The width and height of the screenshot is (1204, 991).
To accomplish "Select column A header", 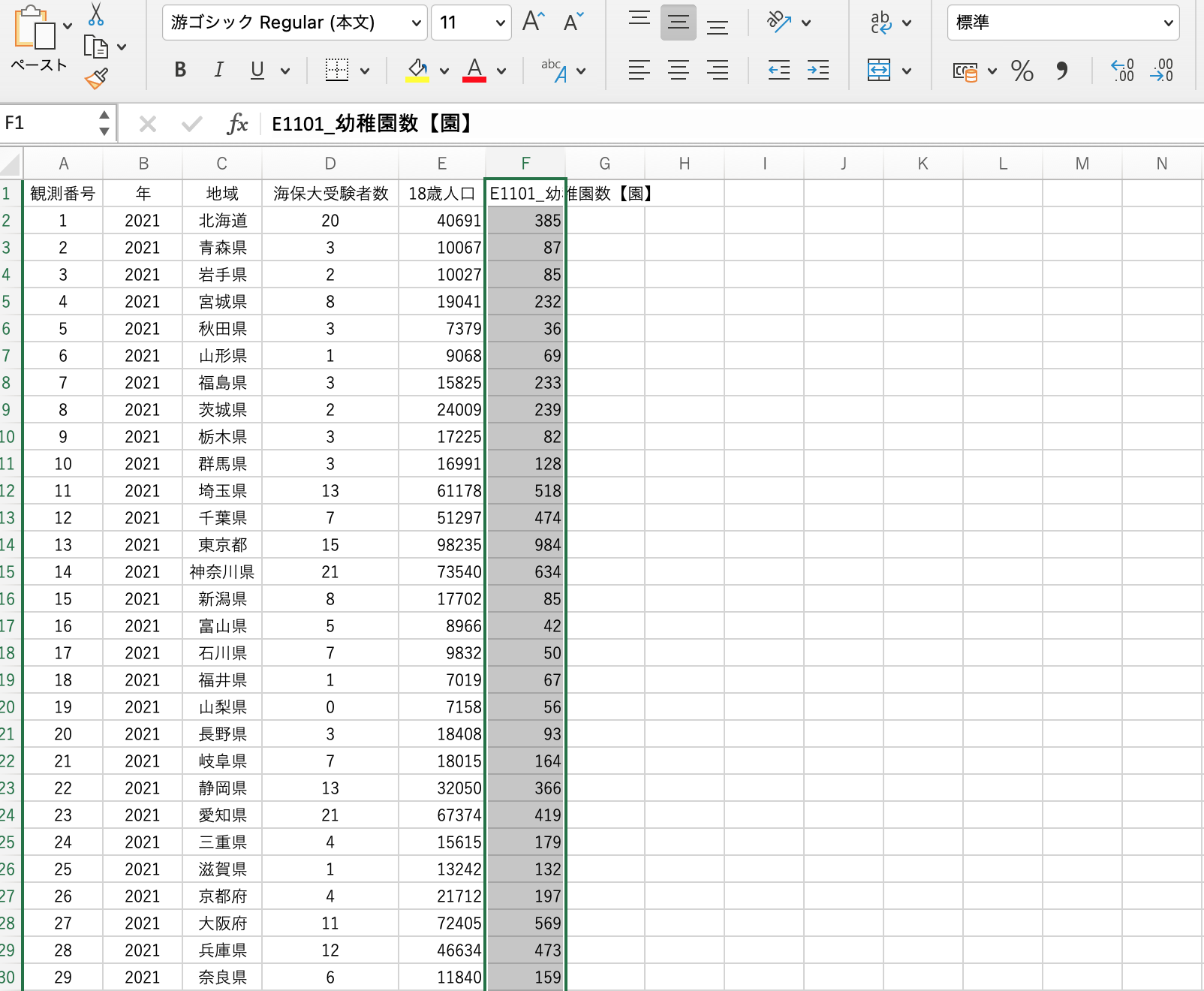I will coord(63,164).
